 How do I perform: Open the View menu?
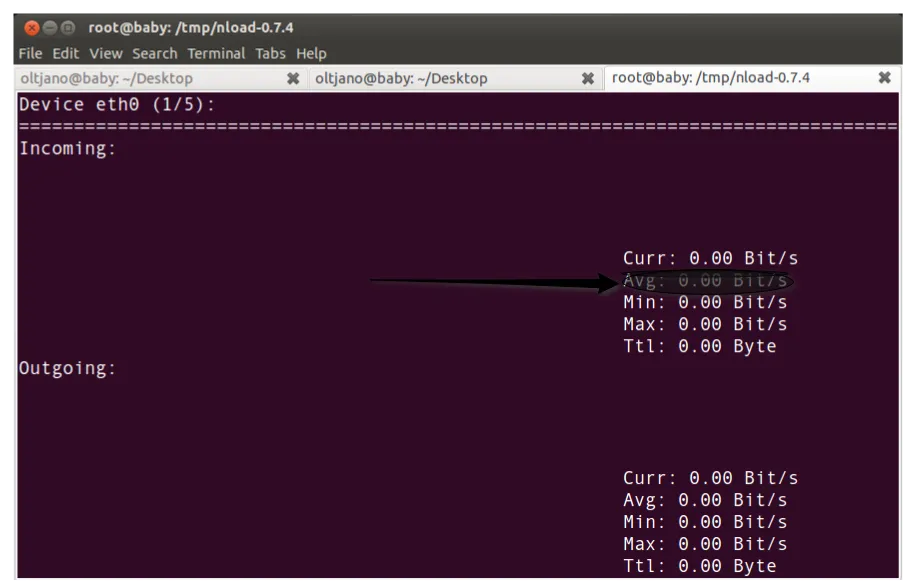[105, 53]
